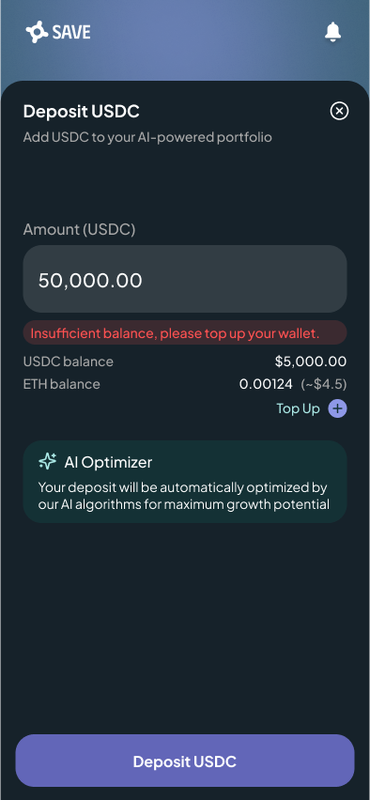This screenshot has width=370, height=800.
Task: Click the USDC balance label
Action: pos(68,362)
